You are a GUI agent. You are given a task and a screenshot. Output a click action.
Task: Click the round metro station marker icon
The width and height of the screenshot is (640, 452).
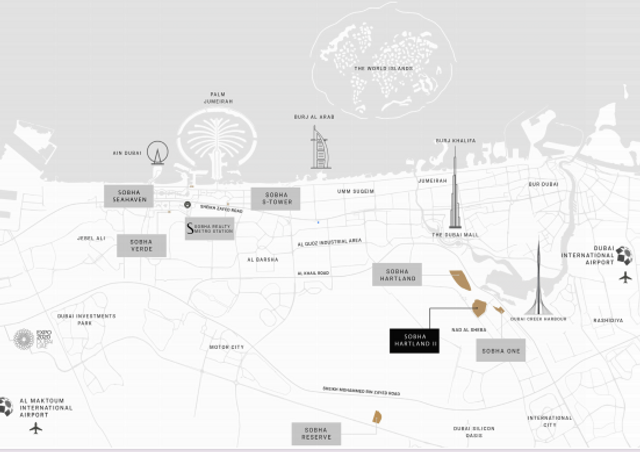187,205
